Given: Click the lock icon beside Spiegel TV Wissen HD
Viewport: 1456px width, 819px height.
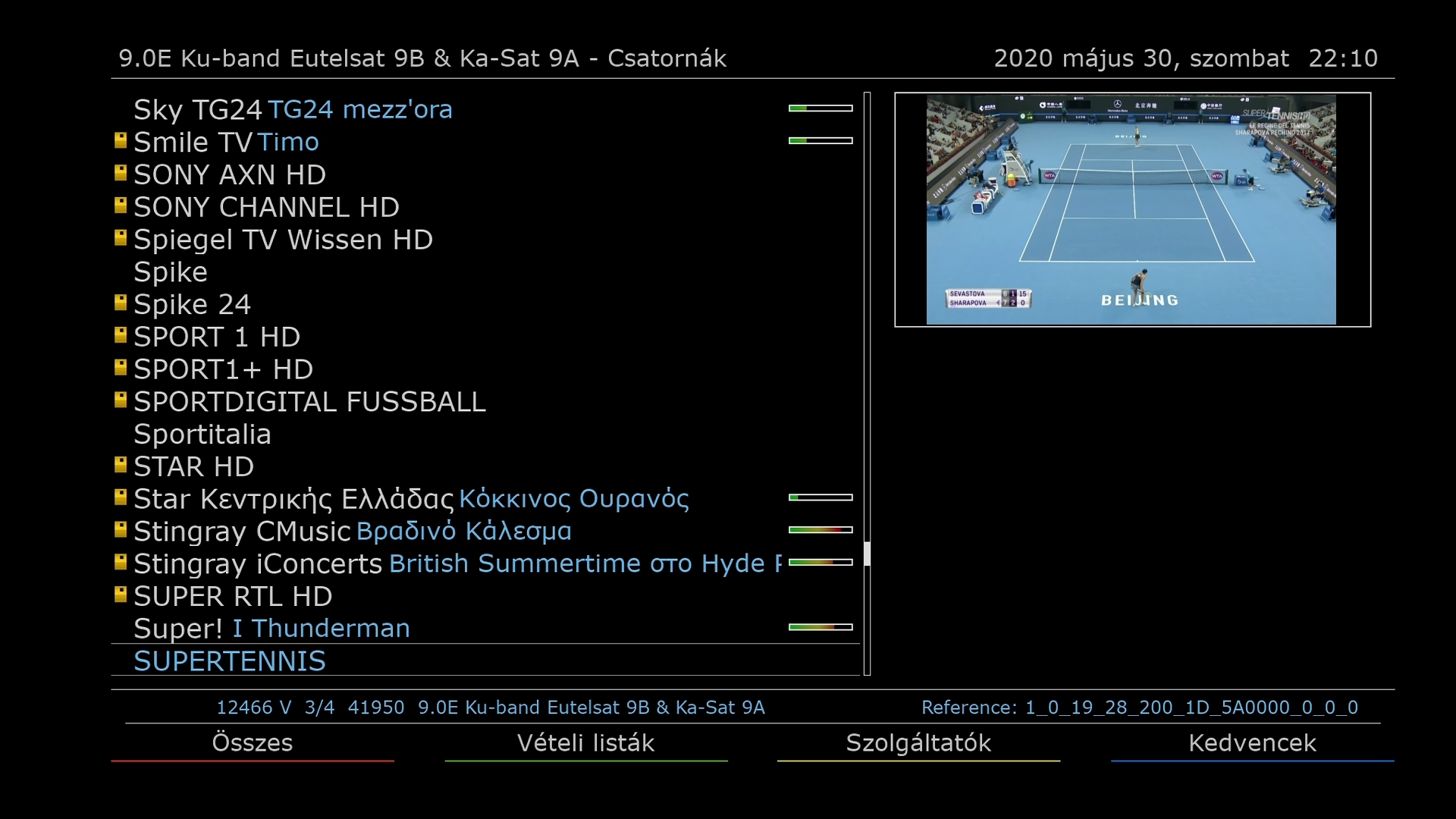Looking at the screenshot, I should [x=121, y=238].
